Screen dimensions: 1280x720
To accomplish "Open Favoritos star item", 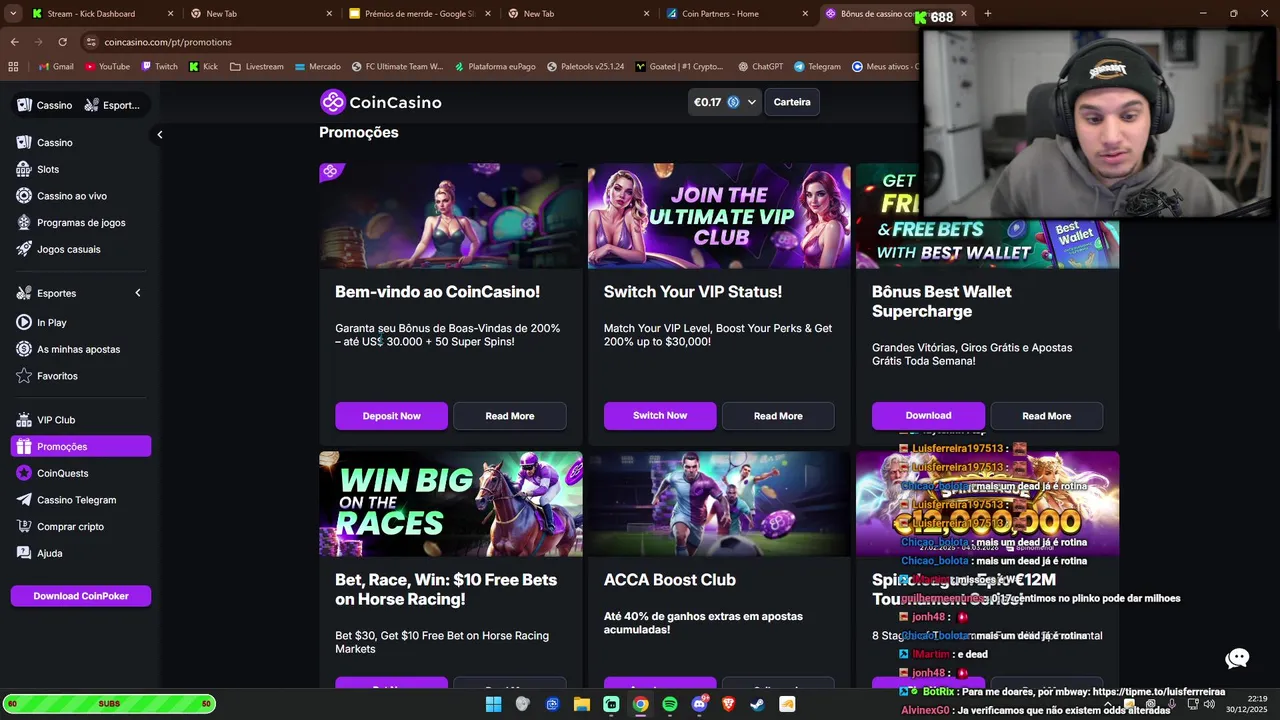I will coord(57,376).
